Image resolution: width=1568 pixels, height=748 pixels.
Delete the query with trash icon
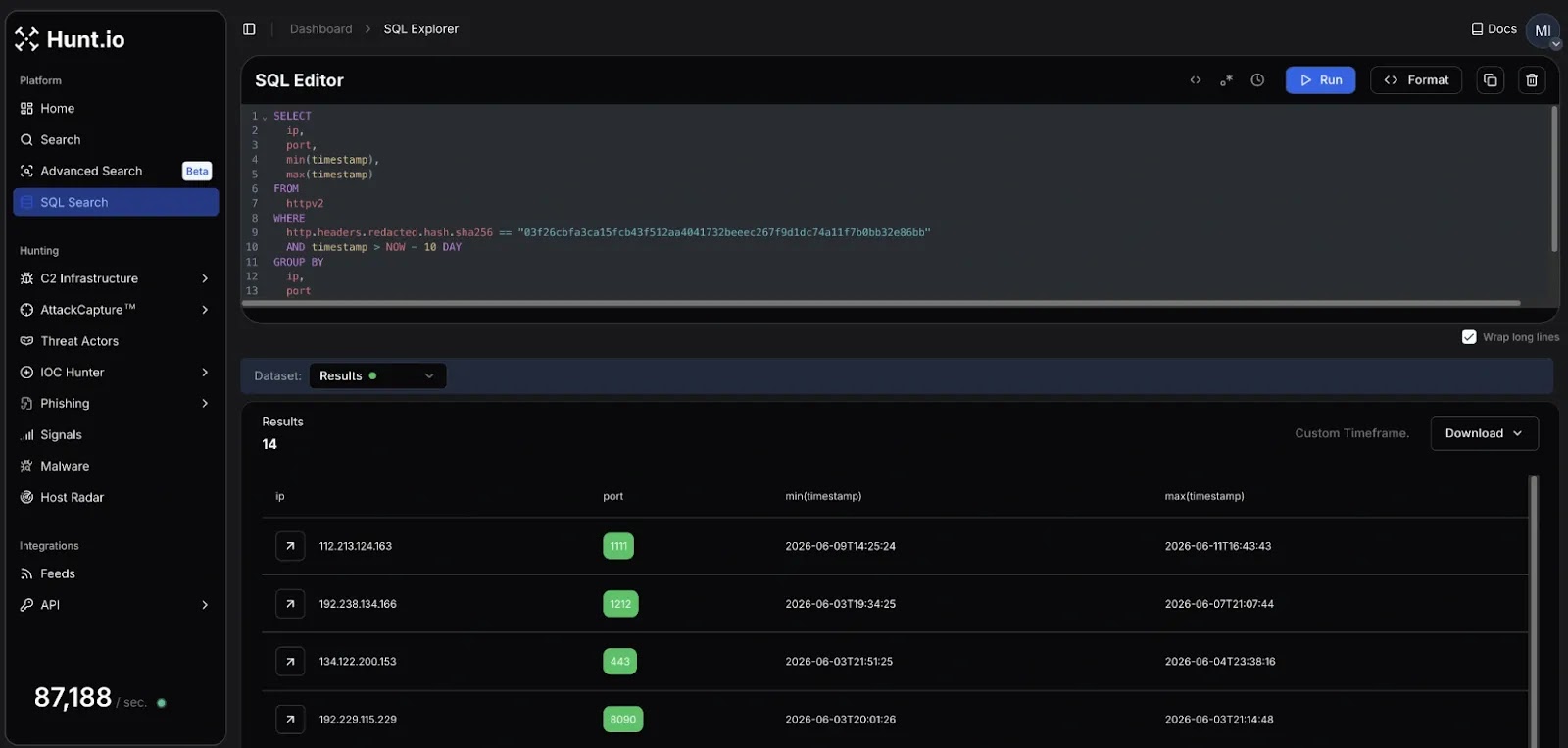pyautogui.click(x=1532, y=80)
